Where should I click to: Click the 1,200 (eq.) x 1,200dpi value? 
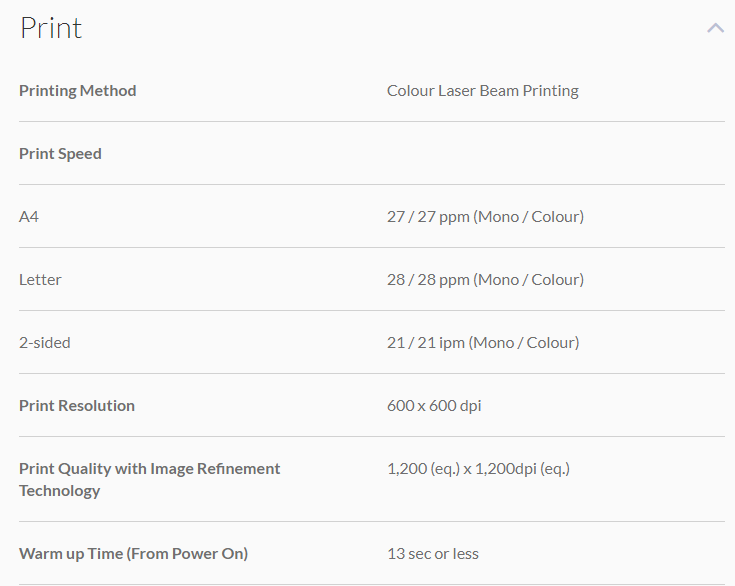(478, 469)
